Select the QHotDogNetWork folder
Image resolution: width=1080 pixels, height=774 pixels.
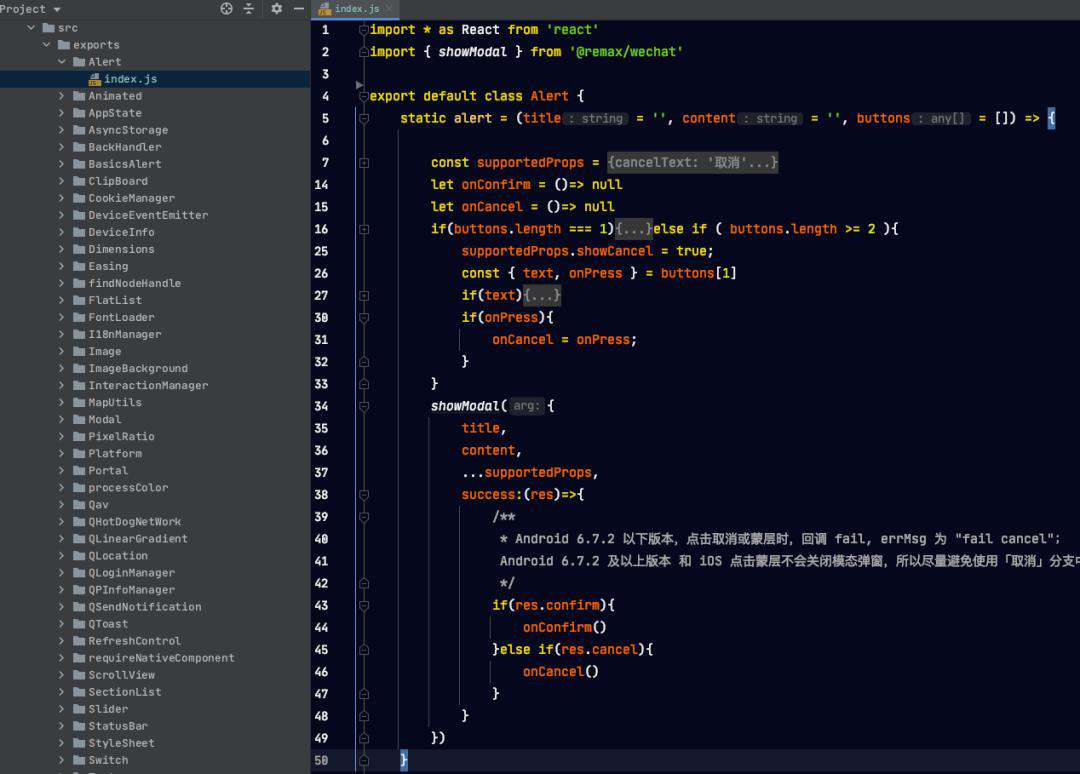coord(134,521)
